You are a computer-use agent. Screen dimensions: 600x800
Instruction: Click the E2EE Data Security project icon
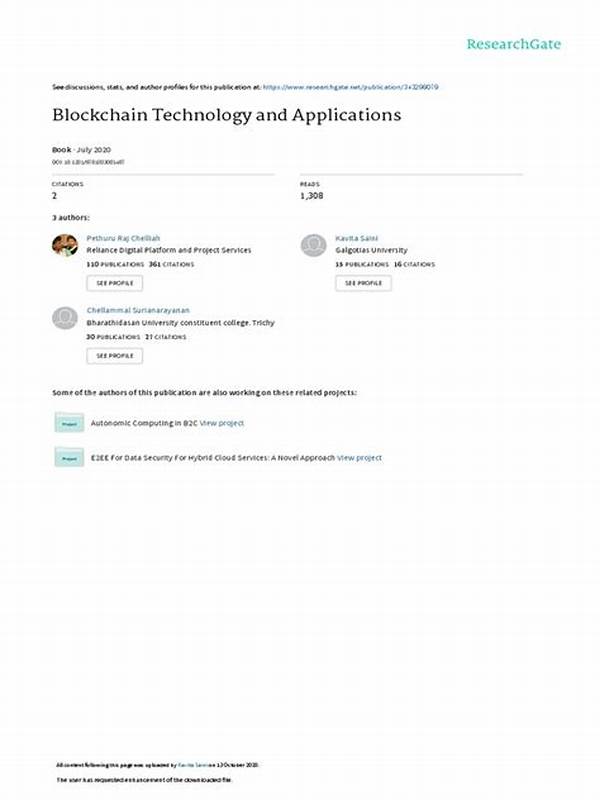tap(68, 458)
